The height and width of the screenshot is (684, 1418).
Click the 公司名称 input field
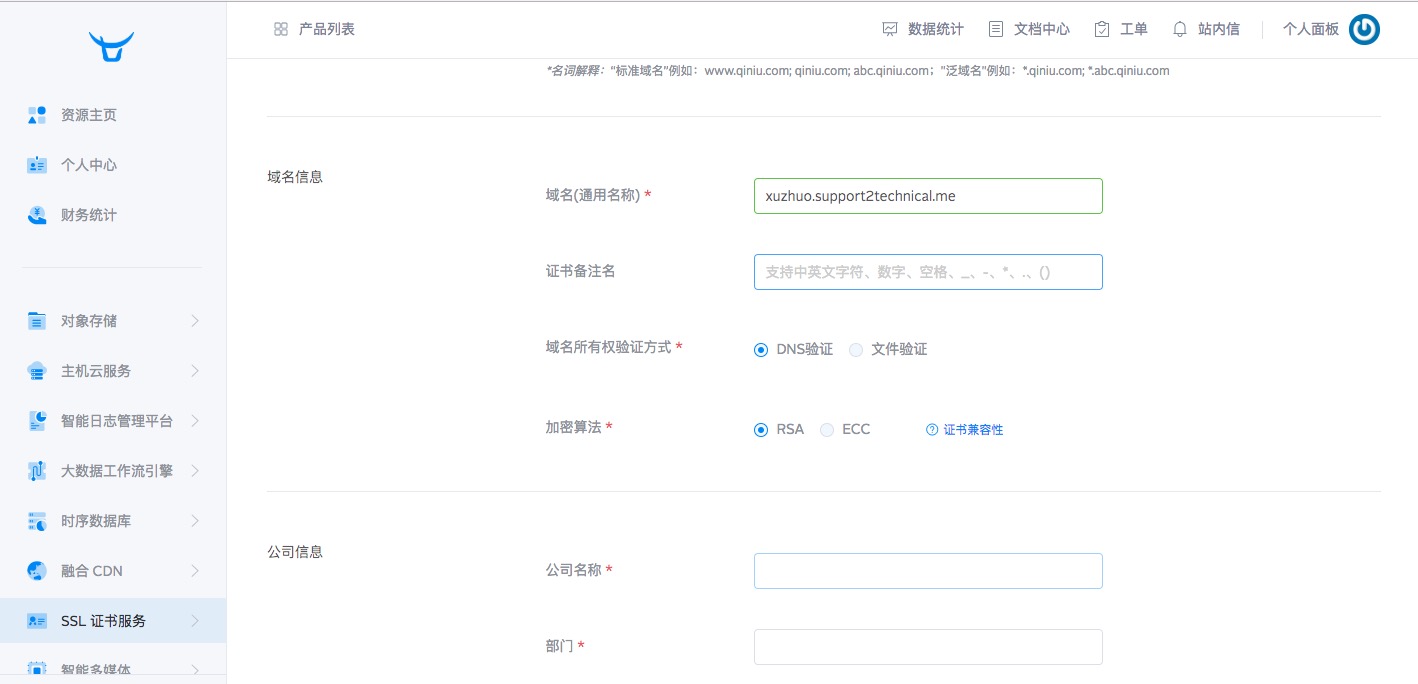[x=928, y=571]
